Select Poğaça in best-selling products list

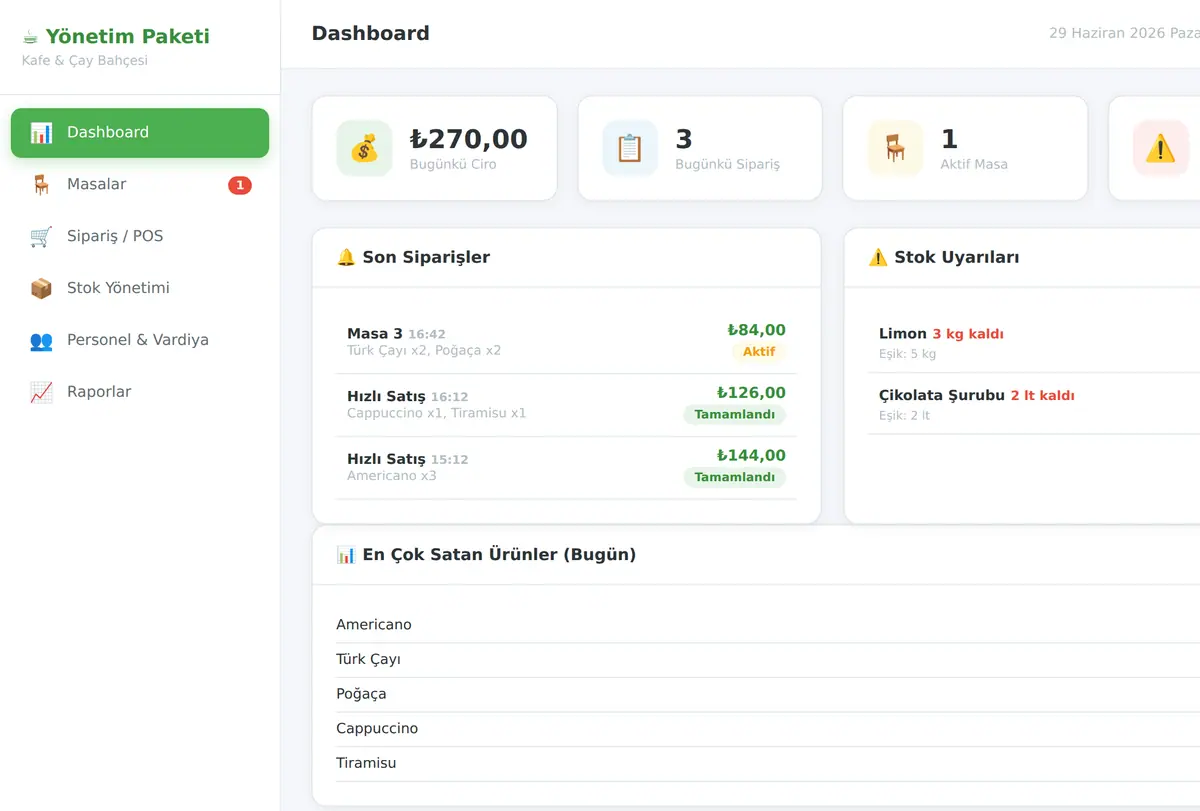tap(362, 694)
